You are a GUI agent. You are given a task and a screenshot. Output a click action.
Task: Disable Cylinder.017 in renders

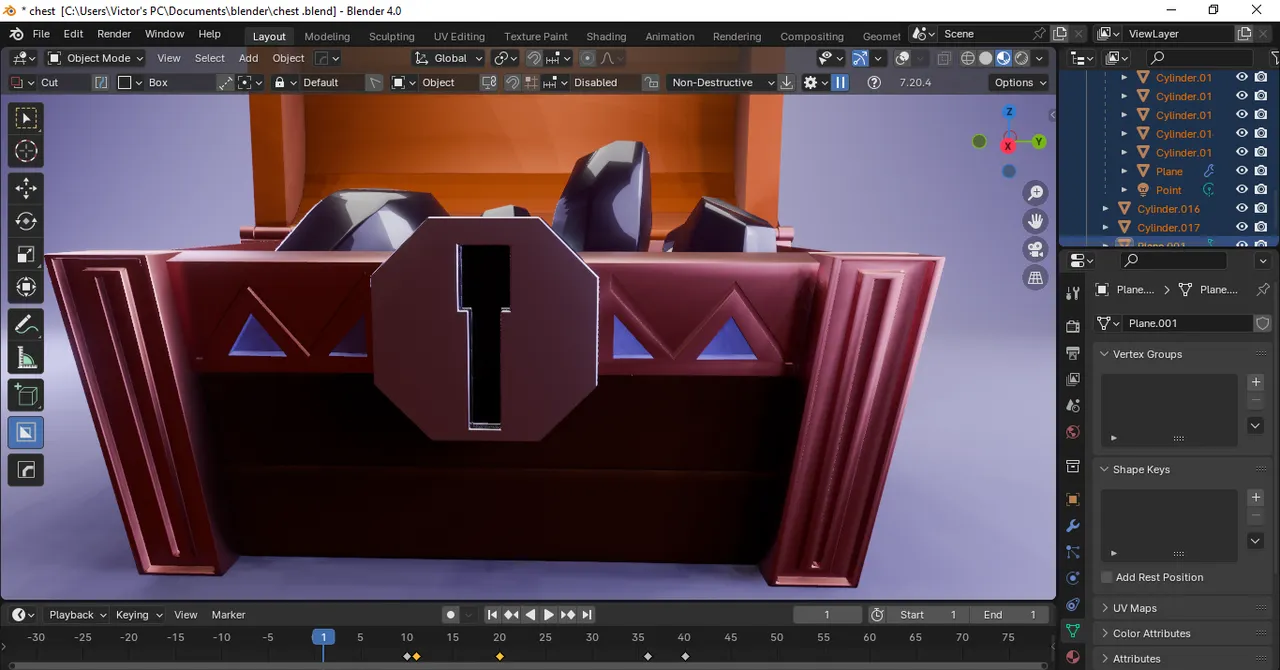[1260, 227]
